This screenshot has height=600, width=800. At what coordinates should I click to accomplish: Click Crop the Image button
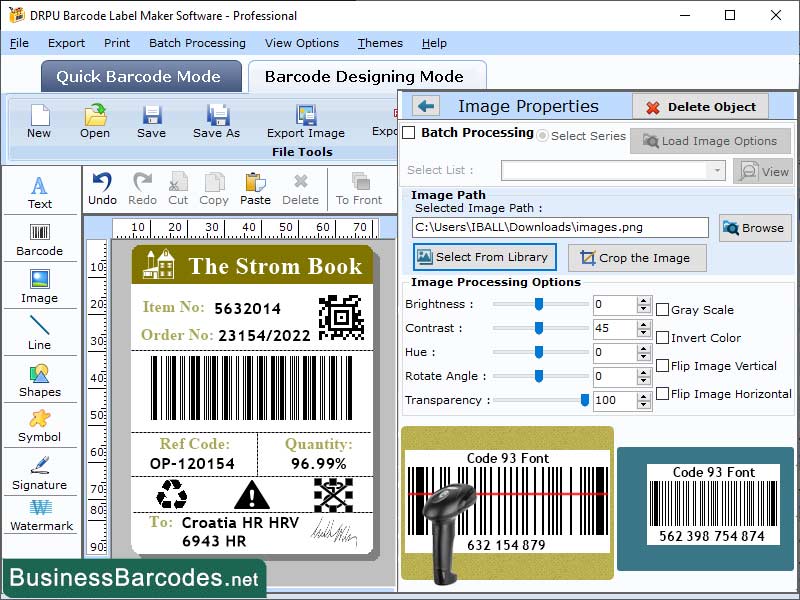coord(637,258)
